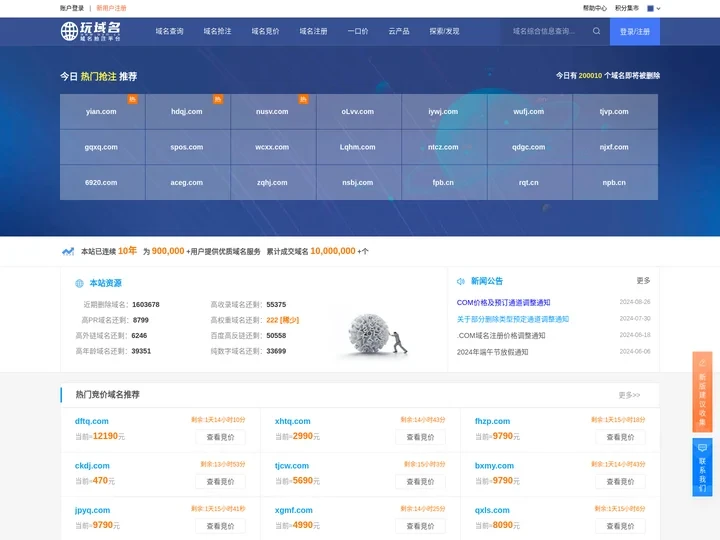720x540 pixels.
Task: Click the 200010 deleting domains count
Action: pyautogui.click(x=590, y=76)
